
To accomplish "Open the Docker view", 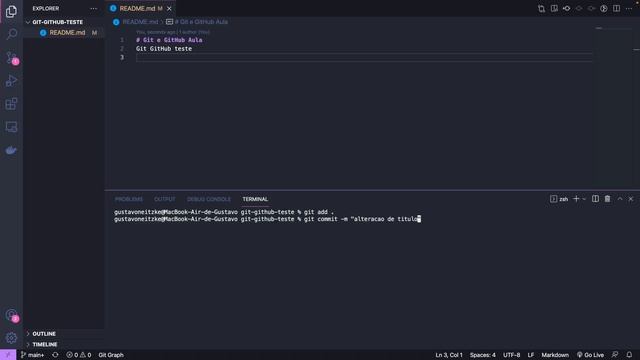I will click(11, 150).
